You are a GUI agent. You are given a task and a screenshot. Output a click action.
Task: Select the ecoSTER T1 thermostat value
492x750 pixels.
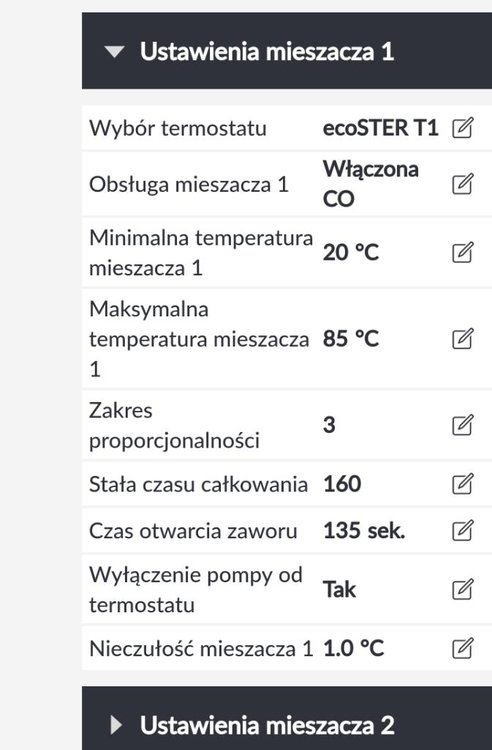pyautogui.click(x=381, y=128)
